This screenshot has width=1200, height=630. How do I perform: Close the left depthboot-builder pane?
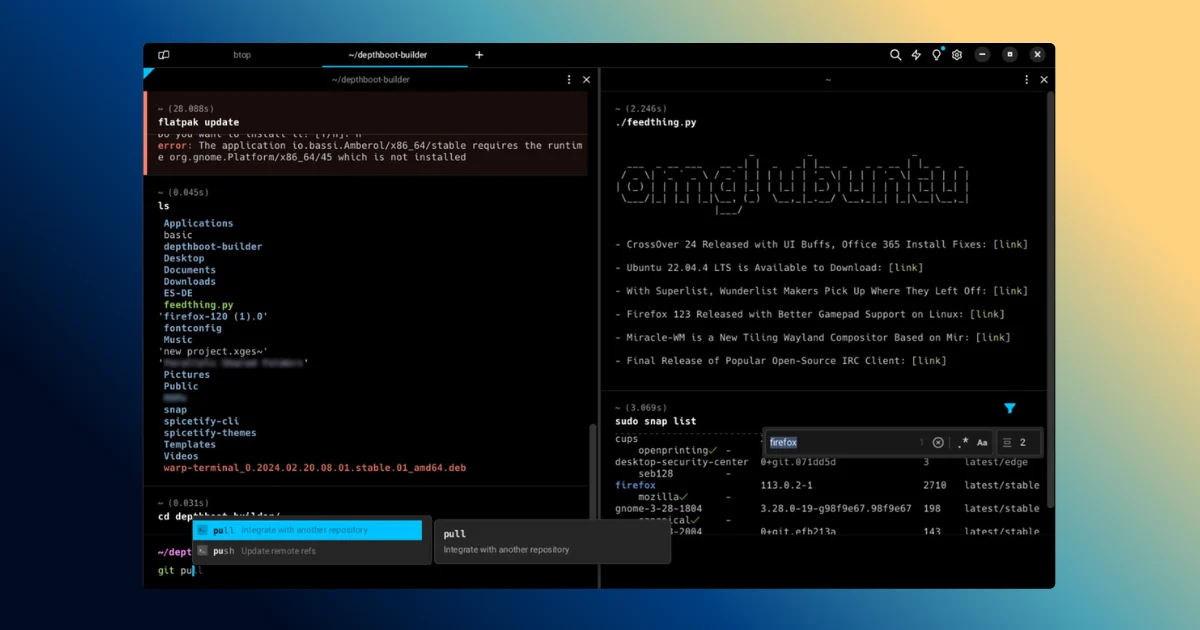587,80
